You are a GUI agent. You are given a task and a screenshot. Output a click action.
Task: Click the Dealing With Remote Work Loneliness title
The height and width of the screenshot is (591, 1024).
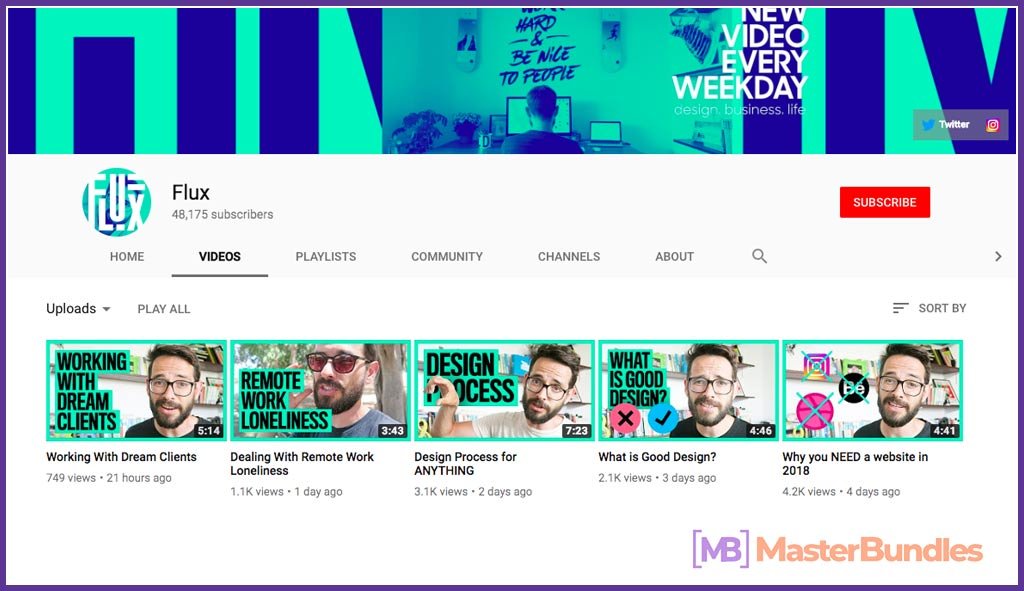(302, 464)
